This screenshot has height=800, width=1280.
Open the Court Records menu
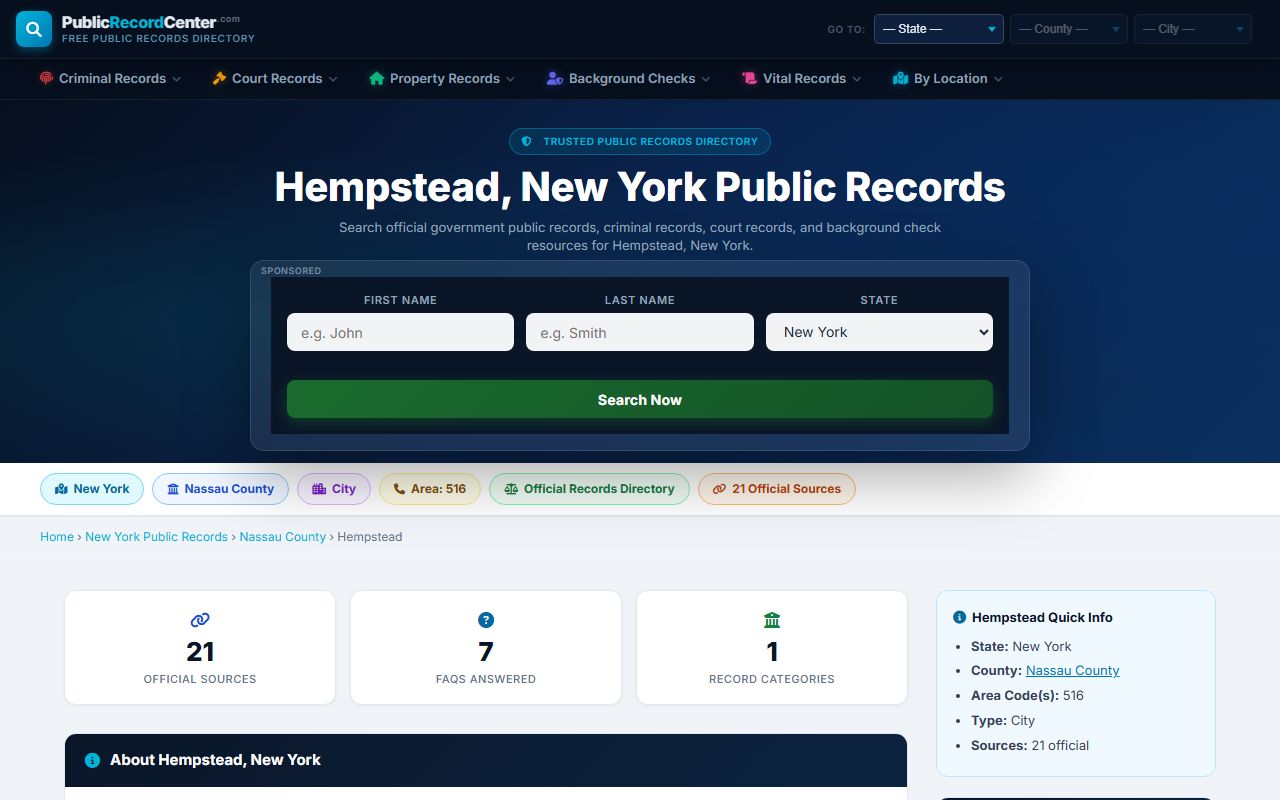pyautogui.click(x=275, y=78)
